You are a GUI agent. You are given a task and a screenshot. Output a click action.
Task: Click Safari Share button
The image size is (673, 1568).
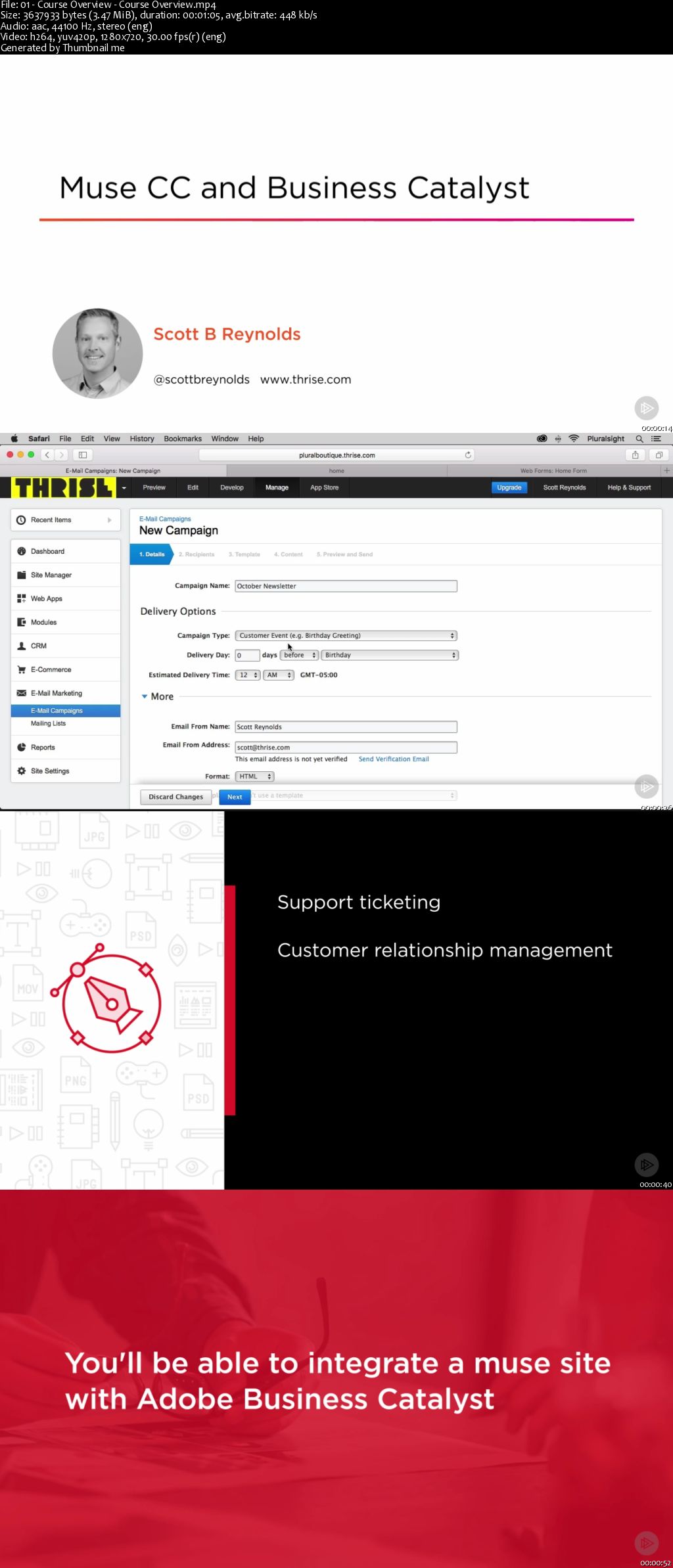click(635, 455)
